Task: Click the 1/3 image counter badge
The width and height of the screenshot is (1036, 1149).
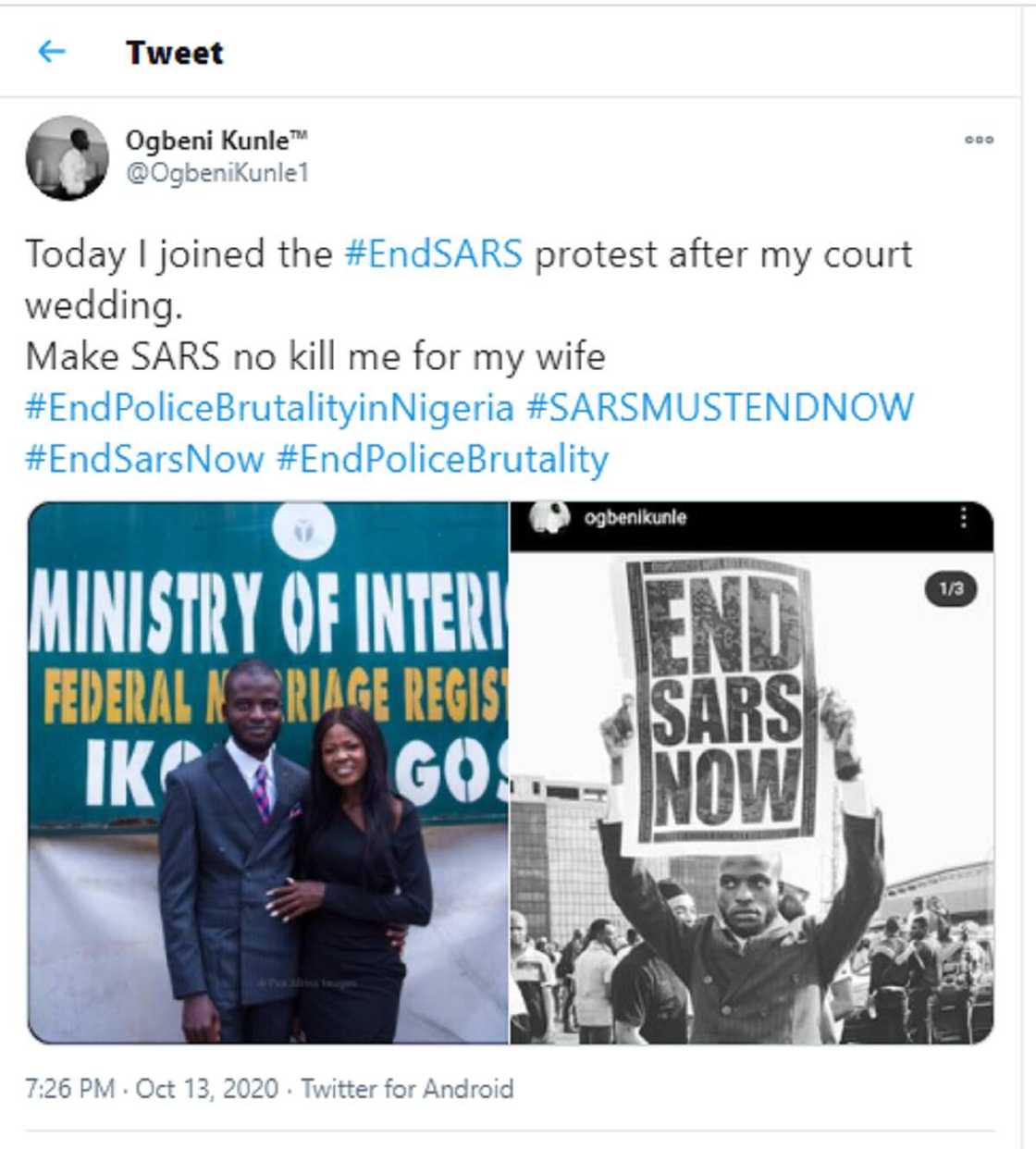Action: click(x=951, y=588)
